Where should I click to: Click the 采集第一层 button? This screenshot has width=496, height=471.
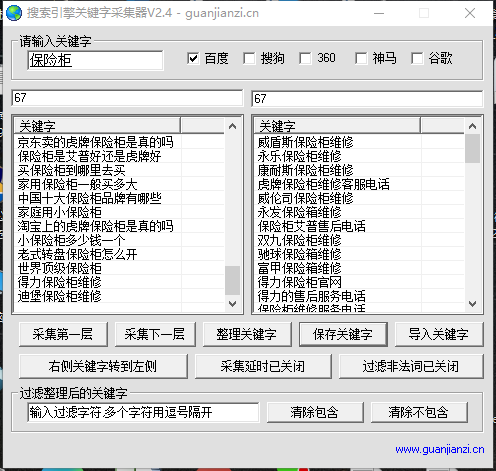pos(63,334)
